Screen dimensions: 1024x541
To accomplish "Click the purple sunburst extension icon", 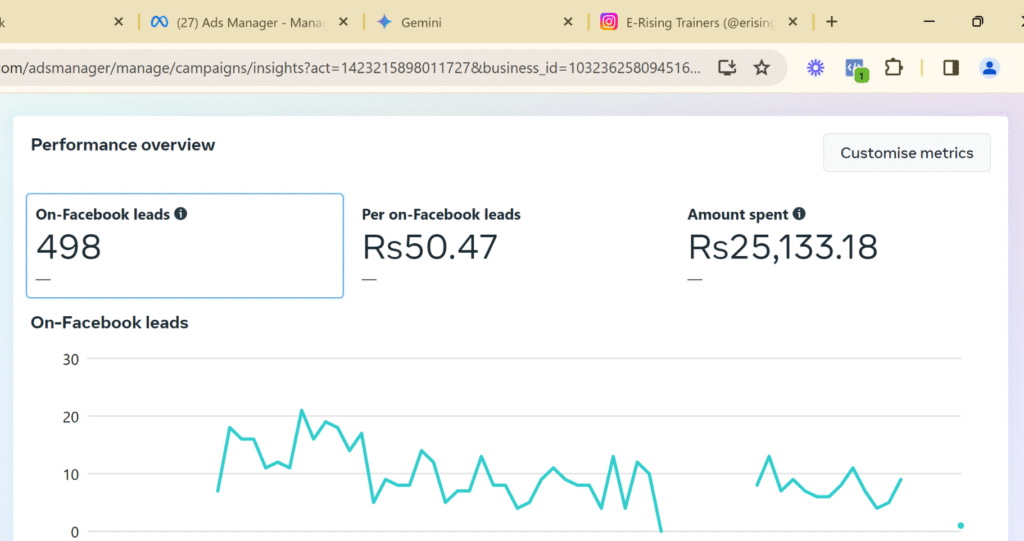I will tap(816, 68).
